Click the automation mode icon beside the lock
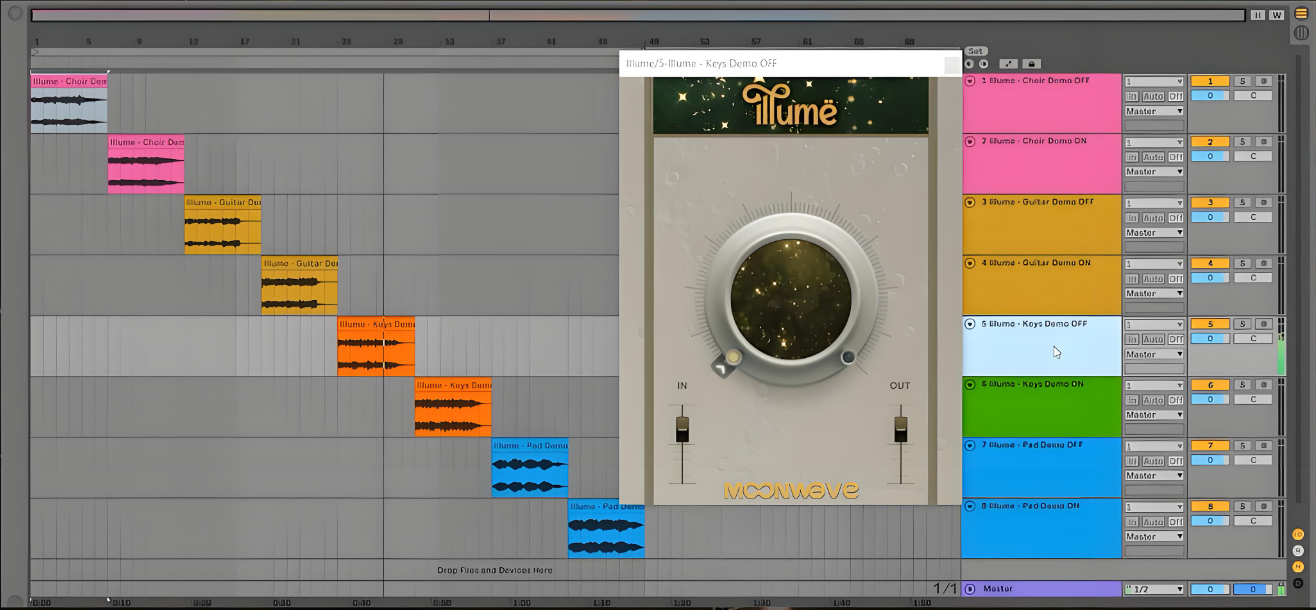 1009,63
